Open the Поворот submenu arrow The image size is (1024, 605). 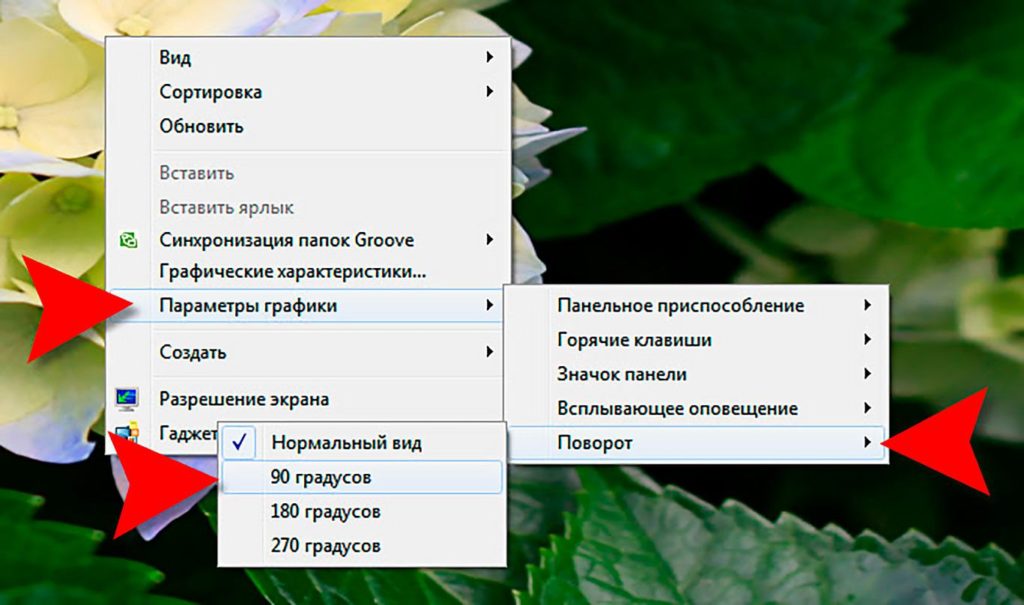[867, 442]
